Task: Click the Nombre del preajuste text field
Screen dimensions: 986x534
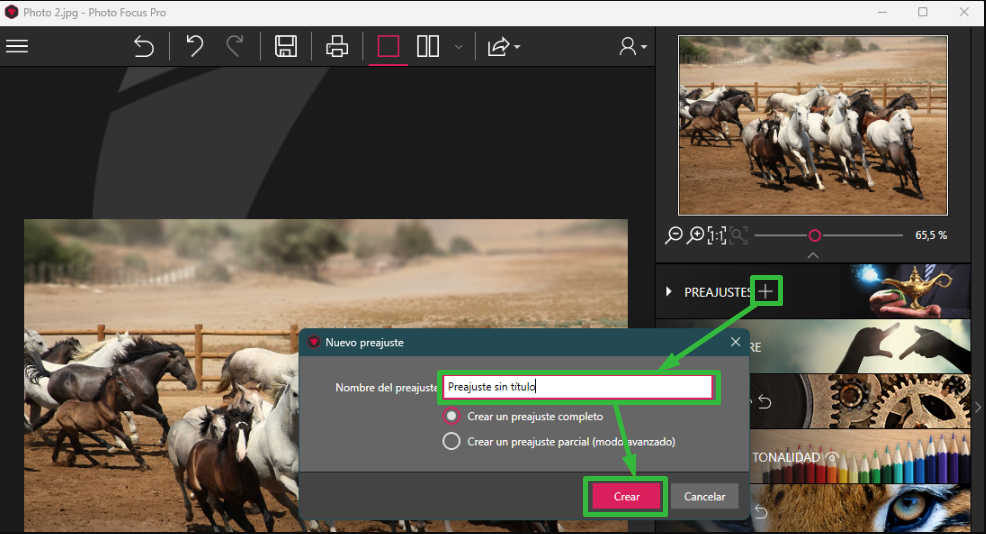Action: click(x=577, y=387)
